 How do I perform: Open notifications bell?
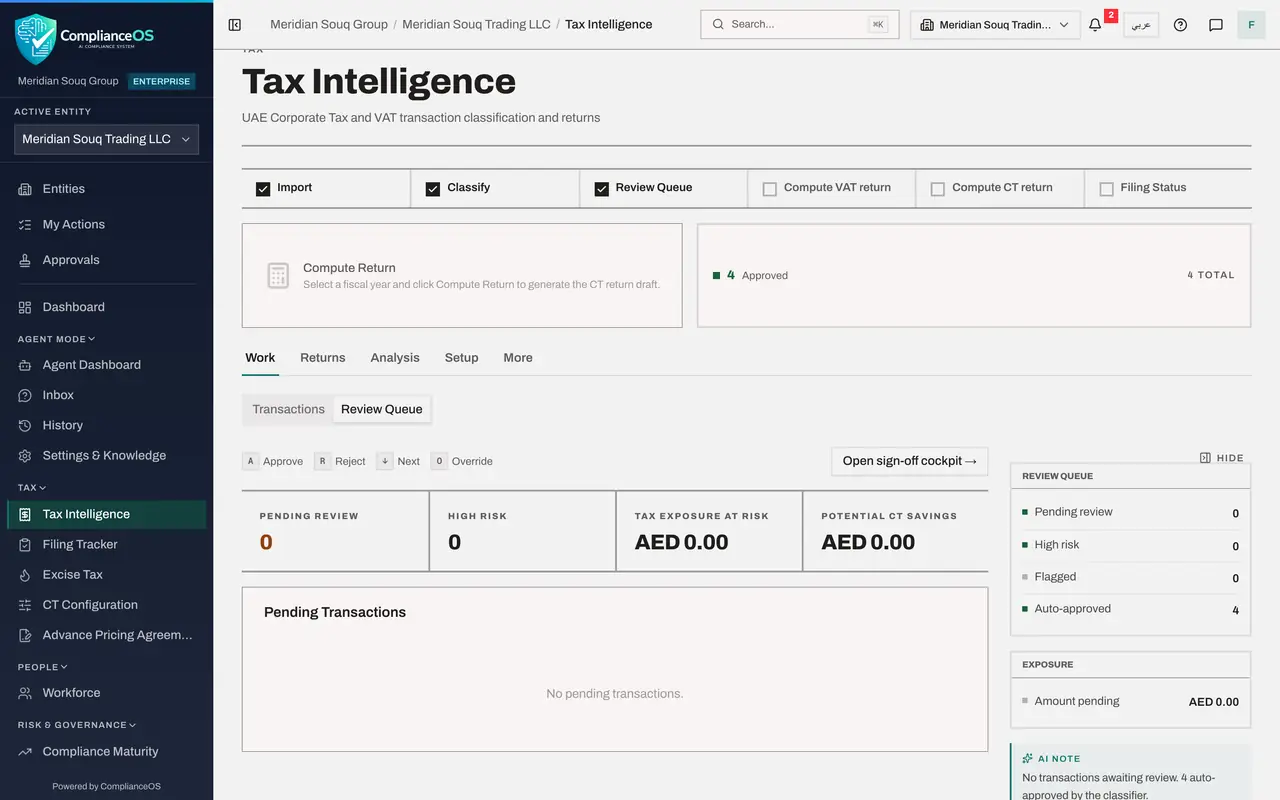(x=1095, y=25)
